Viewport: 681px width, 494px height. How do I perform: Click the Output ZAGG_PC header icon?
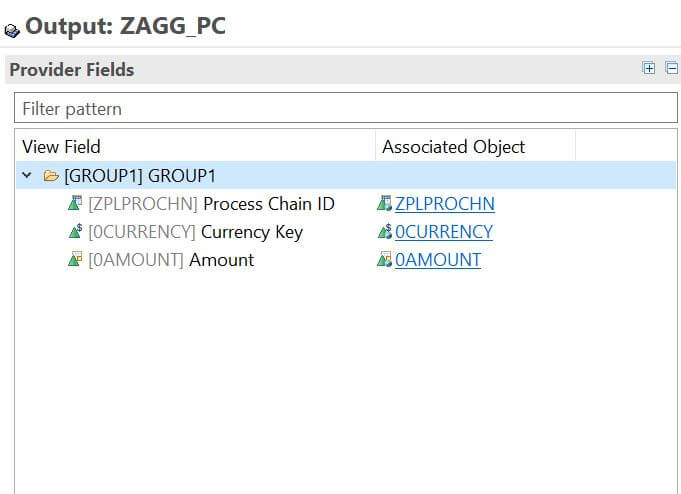click(12, 30)
